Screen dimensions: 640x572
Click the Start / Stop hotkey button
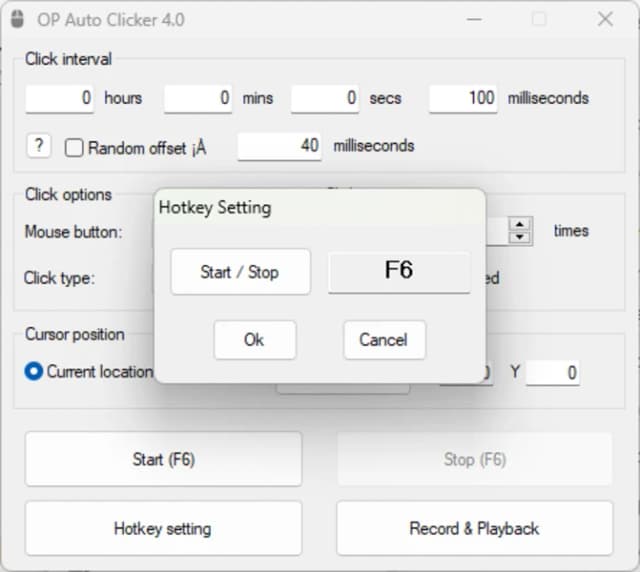(x=241, y=272)
